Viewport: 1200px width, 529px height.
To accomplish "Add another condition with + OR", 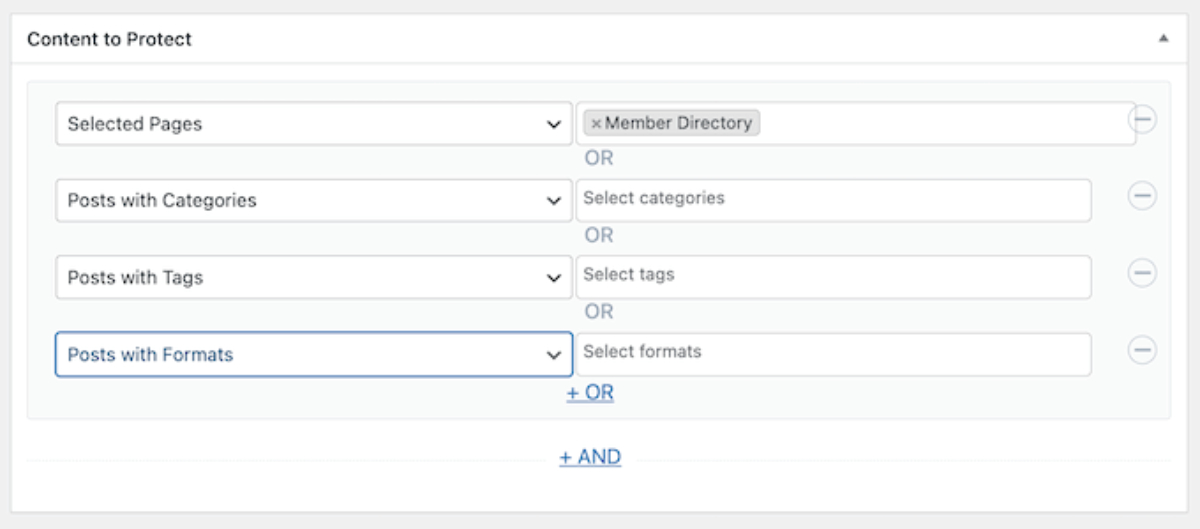I will pos(590,393).
